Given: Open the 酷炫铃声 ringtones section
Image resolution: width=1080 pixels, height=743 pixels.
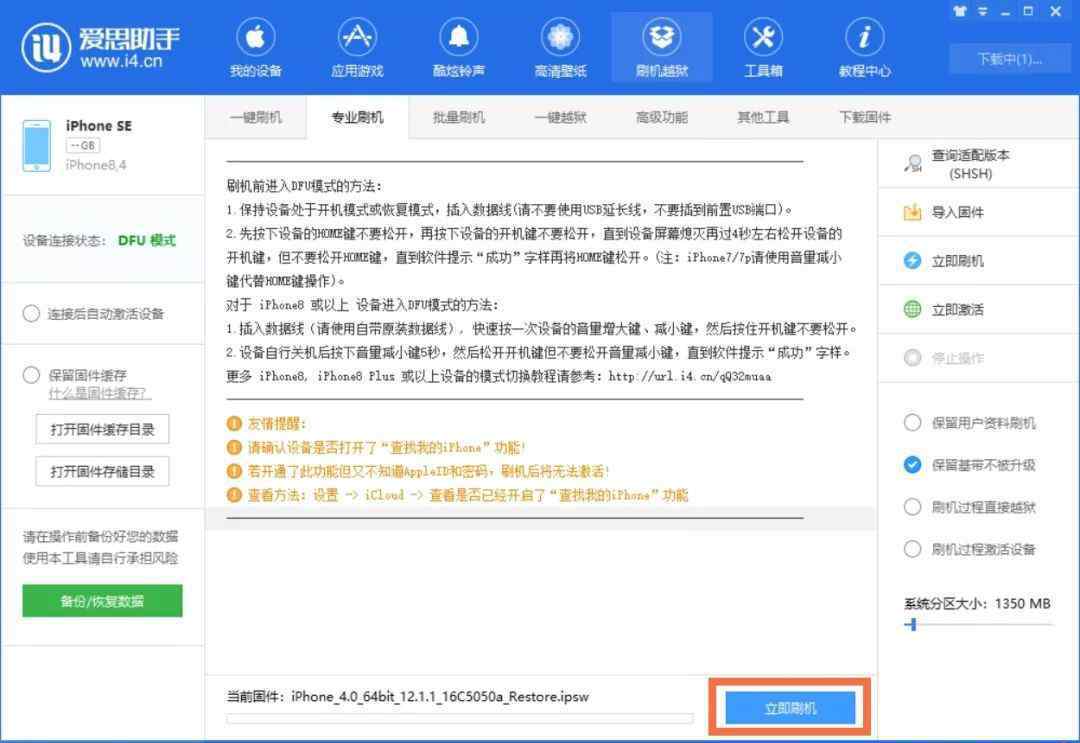Looking at the screenshot, I should point(459,48).
